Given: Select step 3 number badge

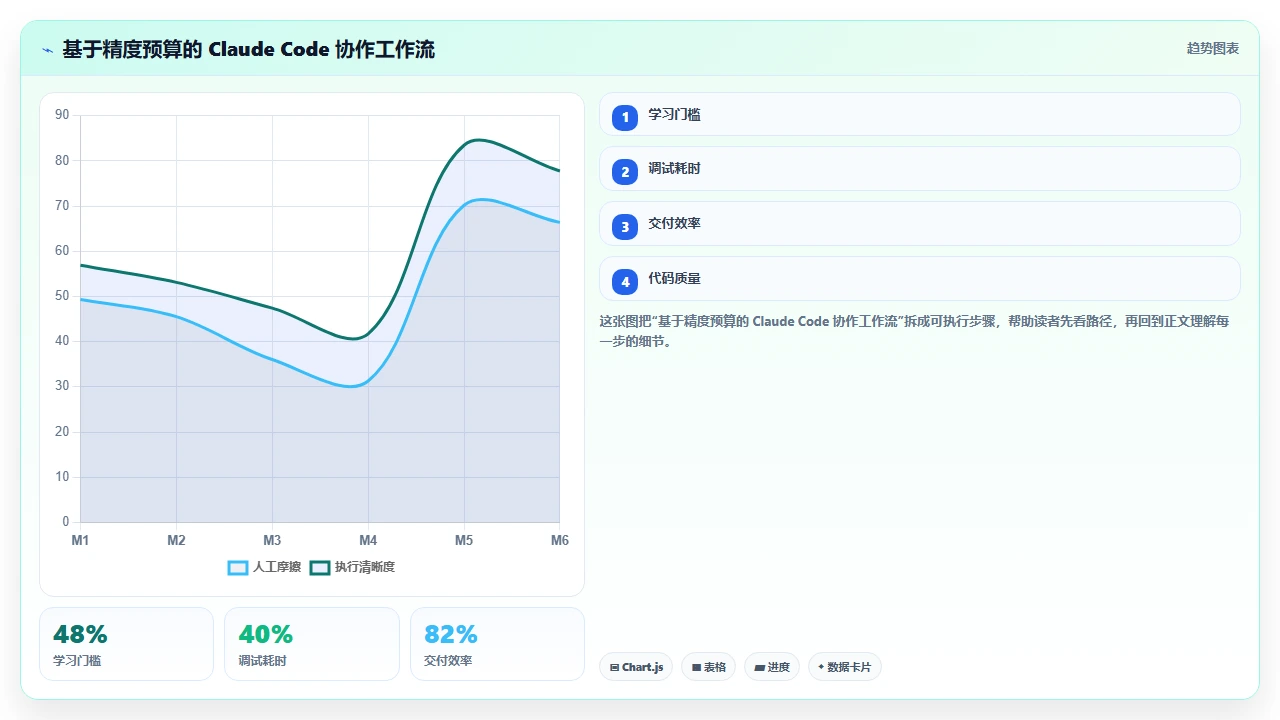Looking at the screenshot, I should 625,227.
